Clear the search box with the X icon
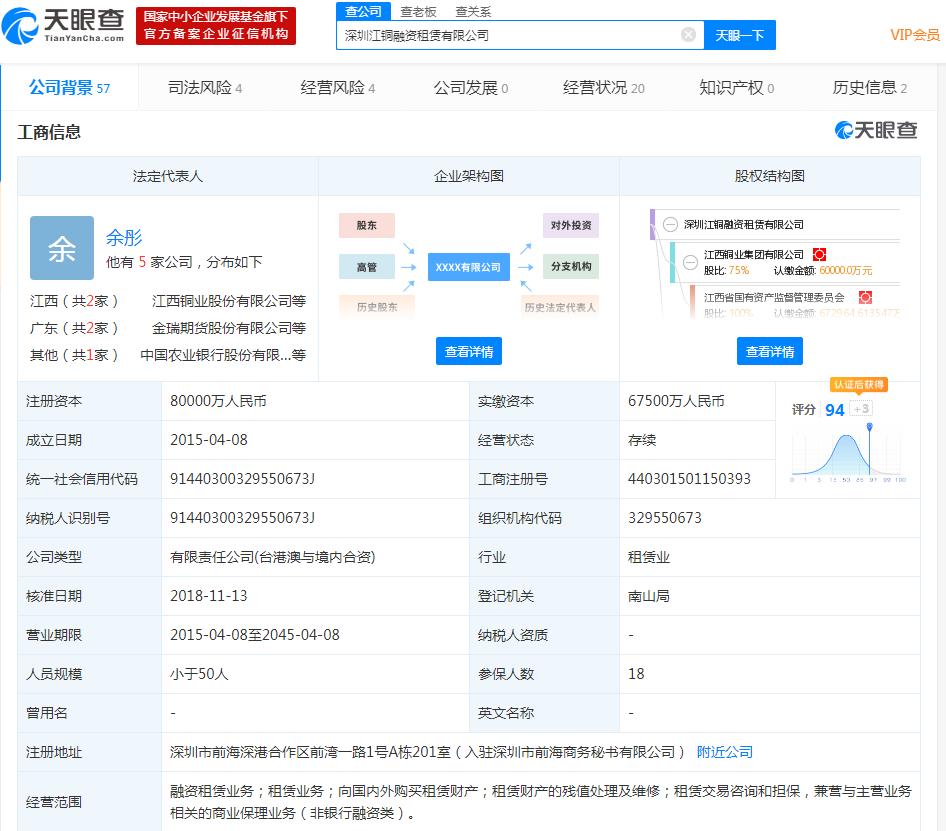 click(688, 35)
